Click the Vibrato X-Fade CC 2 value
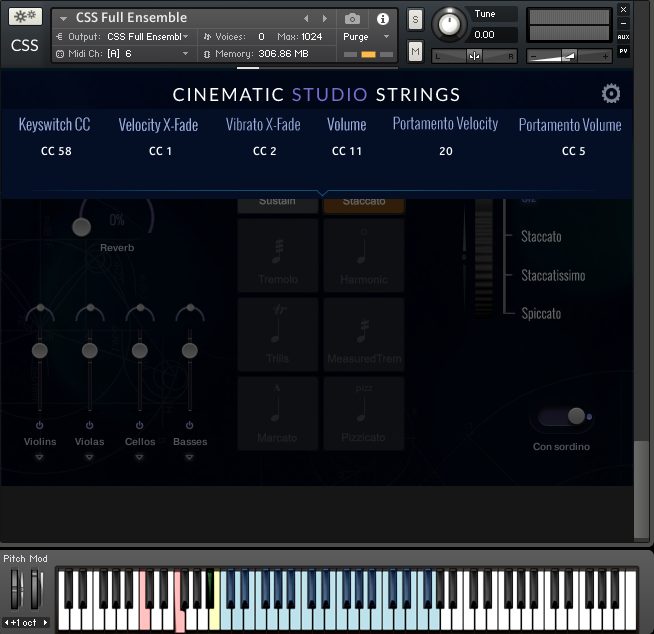The height and width of the screenshot is (634, 654). (x=264, y=151)
